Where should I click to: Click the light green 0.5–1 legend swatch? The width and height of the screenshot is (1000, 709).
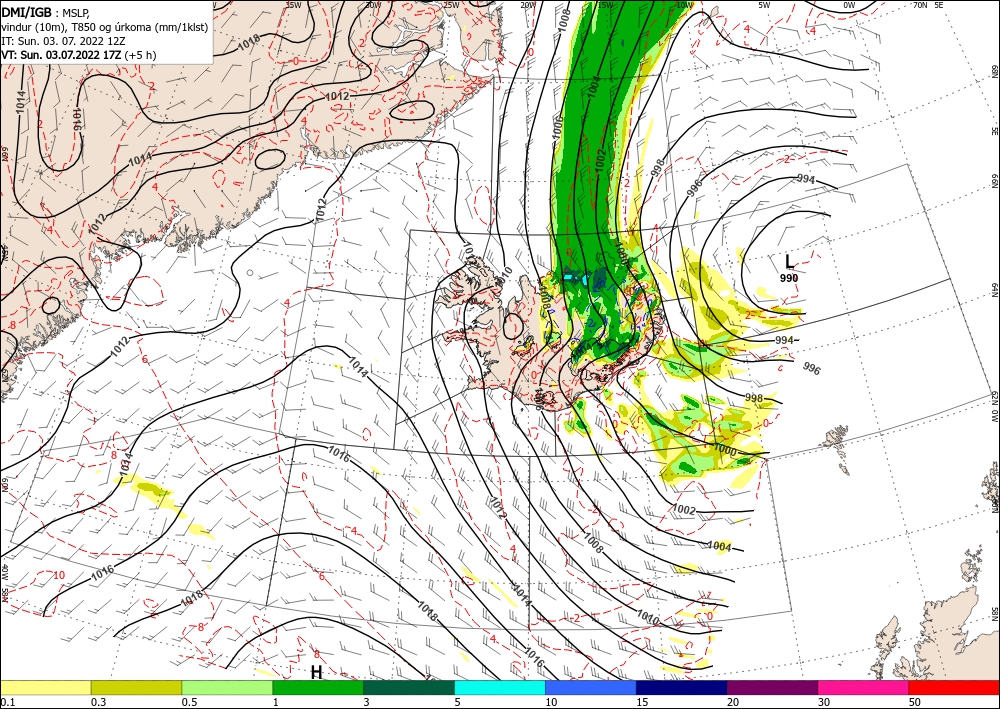coord(227,687)
